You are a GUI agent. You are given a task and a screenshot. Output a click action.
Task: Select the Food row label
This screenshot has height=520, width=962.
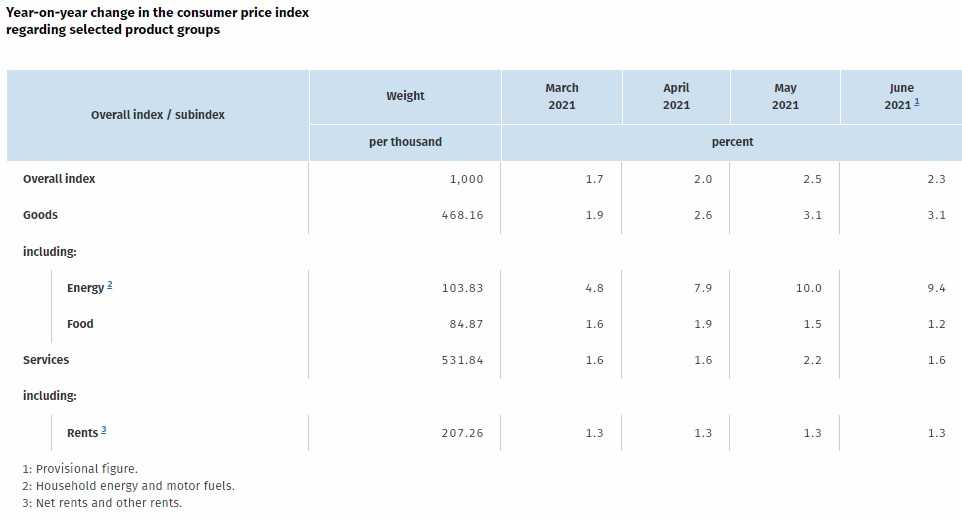tap(80, 324)
